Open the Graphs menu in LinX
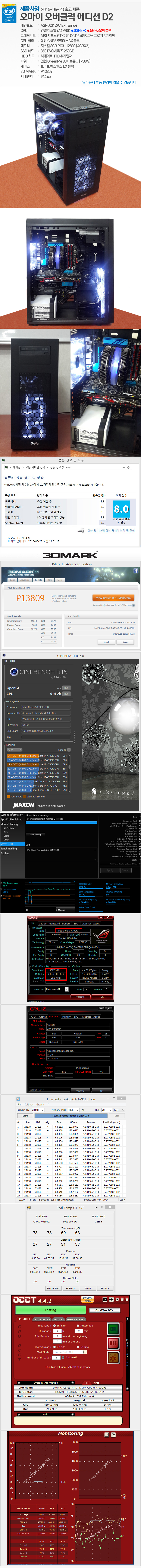Image resolution: width=141 pixels, height=1568 pixels. [40, 1104]
